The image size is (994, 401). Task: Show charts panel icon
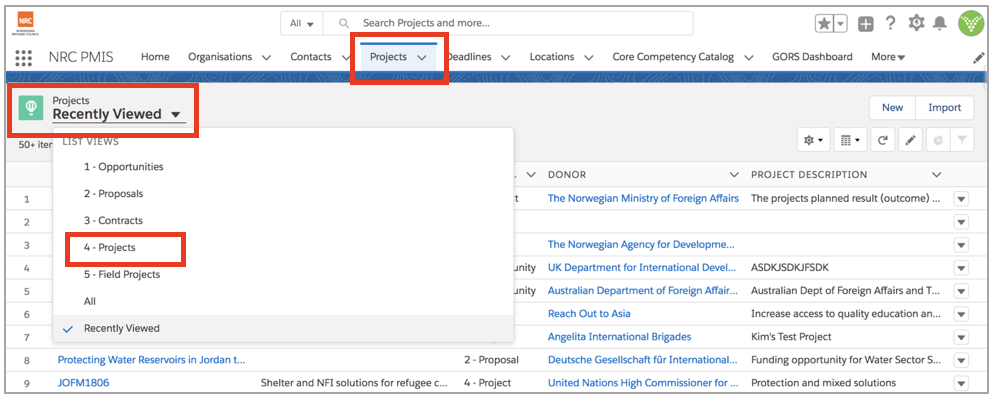coord(938,140)
